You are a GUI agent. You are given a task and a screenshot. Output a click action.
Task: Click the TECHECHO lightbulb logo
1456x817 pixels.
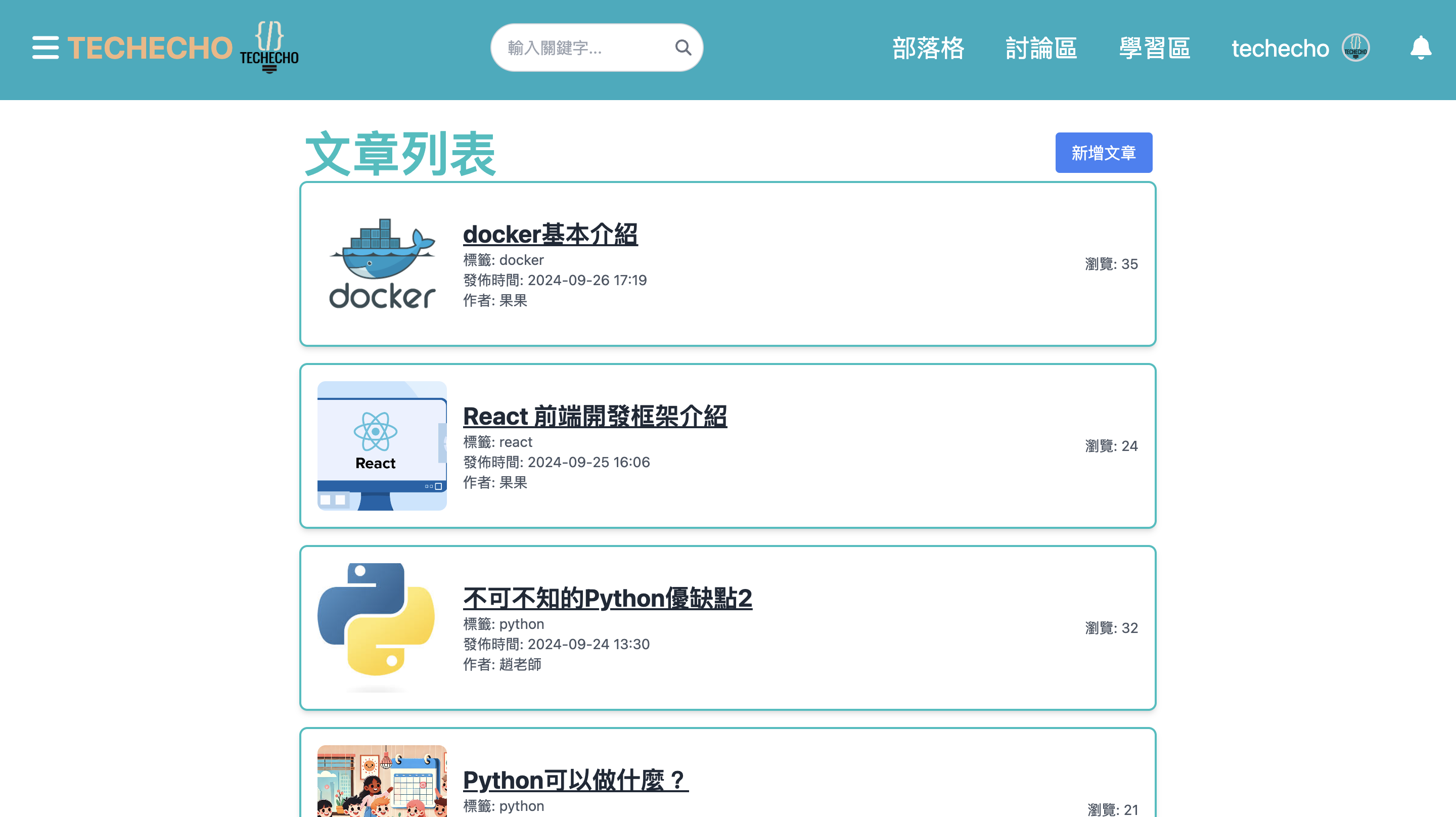point(269,48)
